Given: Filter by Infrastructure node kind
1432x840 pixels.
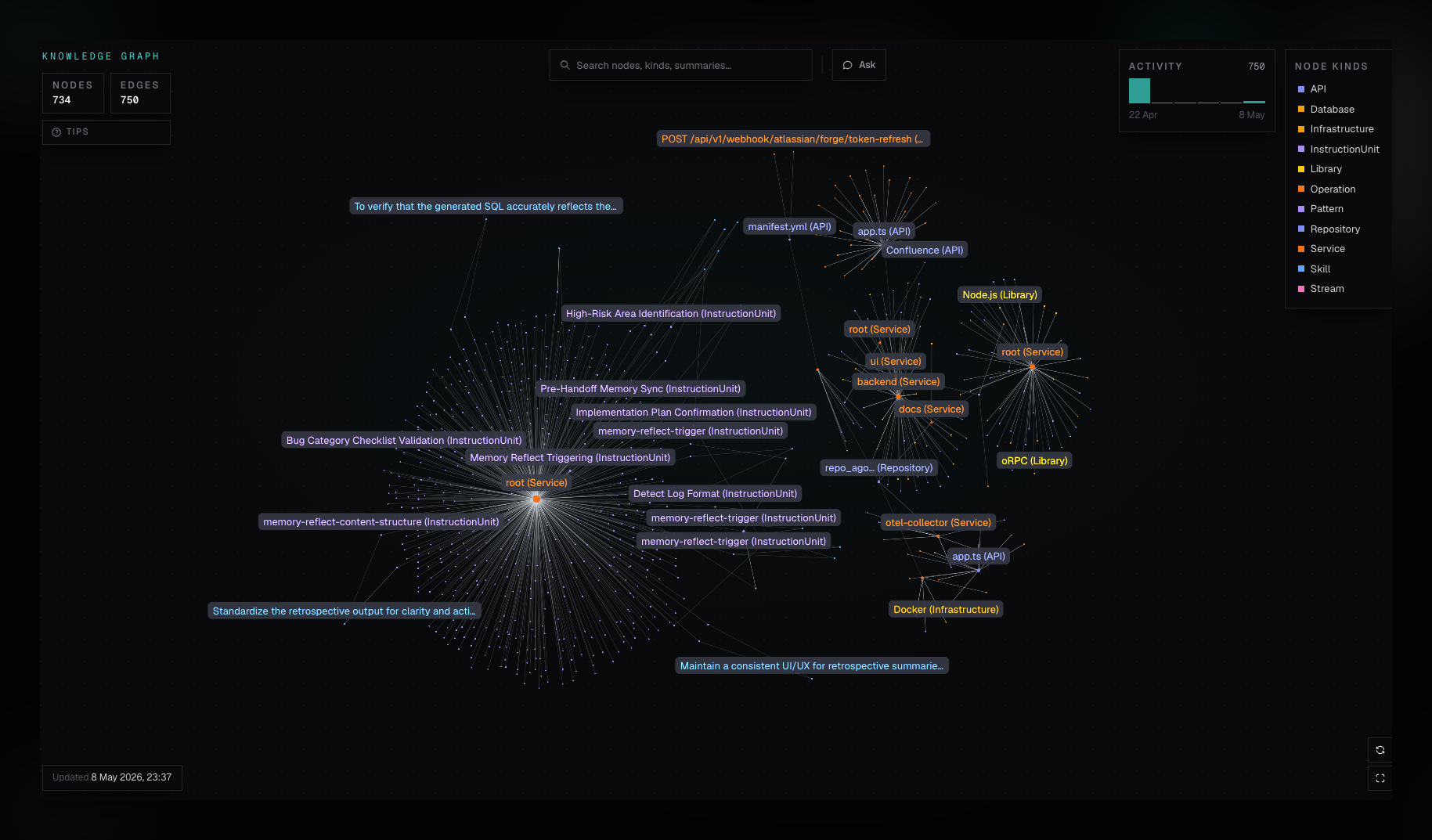Looking at the screenshot, I should click(1336, 129).
